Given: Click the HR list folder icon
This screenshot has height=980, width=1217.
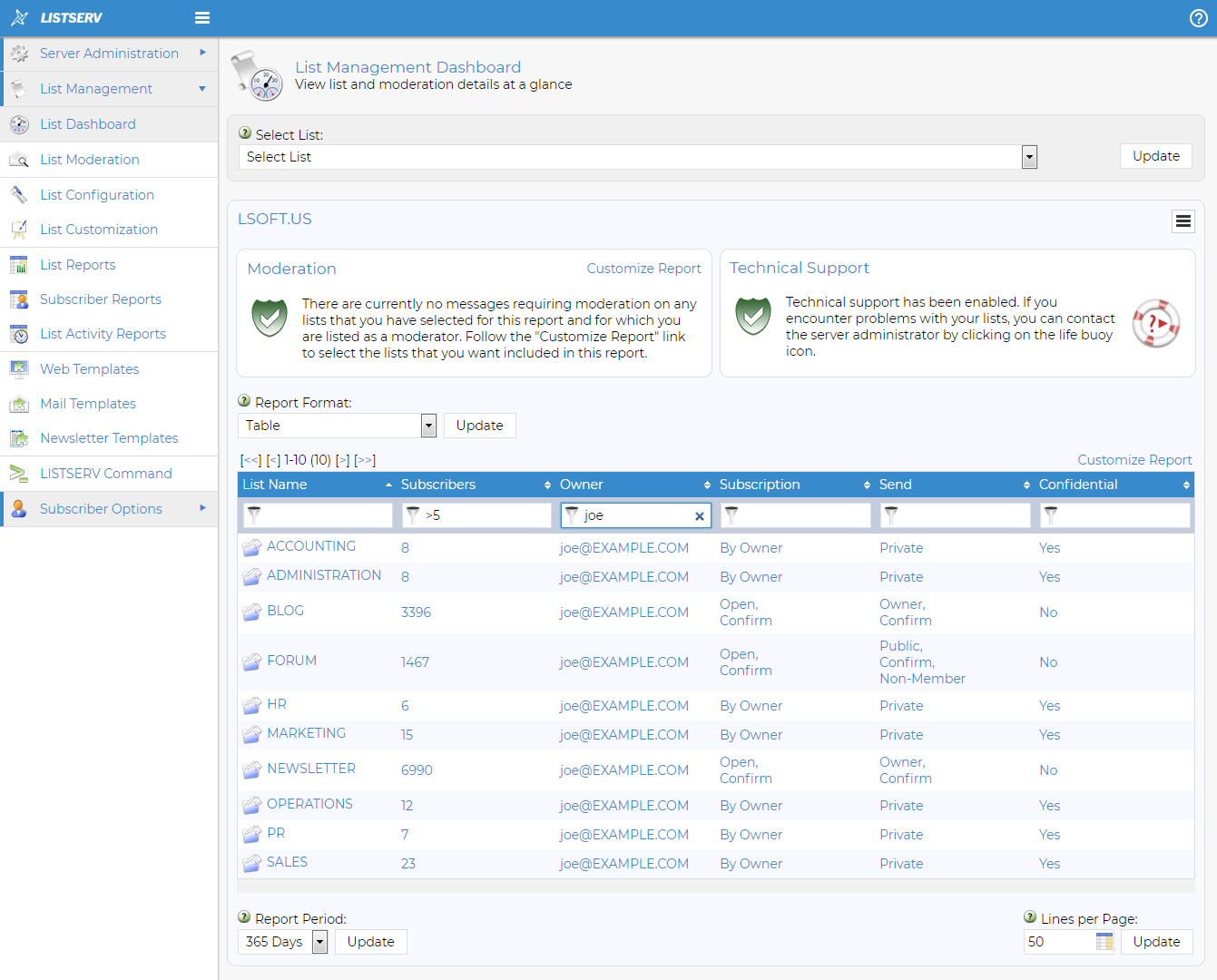Looking at the screenshot, I should (251, 706).
